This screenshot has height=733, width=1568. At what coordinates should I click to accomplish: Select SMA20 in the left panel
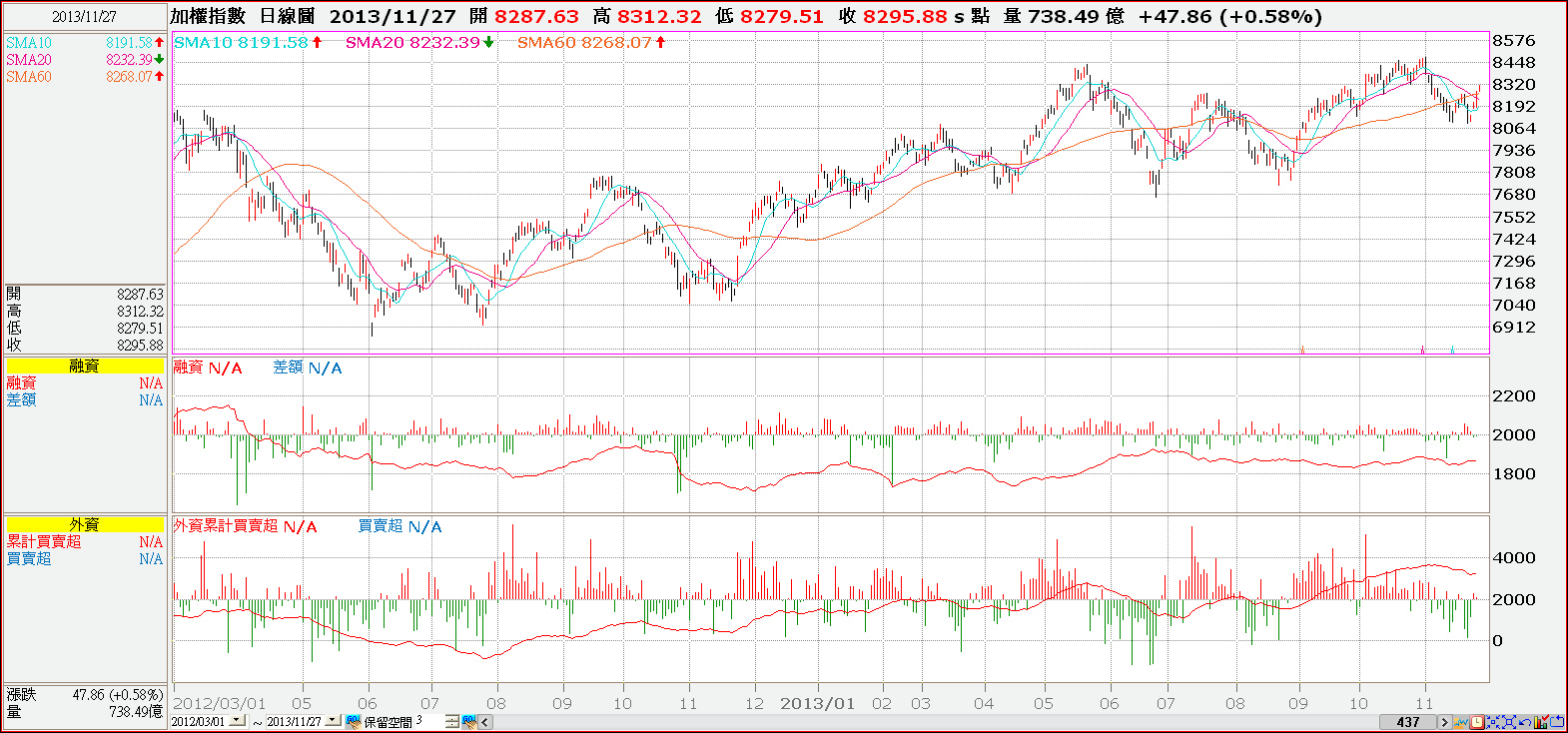85,60
